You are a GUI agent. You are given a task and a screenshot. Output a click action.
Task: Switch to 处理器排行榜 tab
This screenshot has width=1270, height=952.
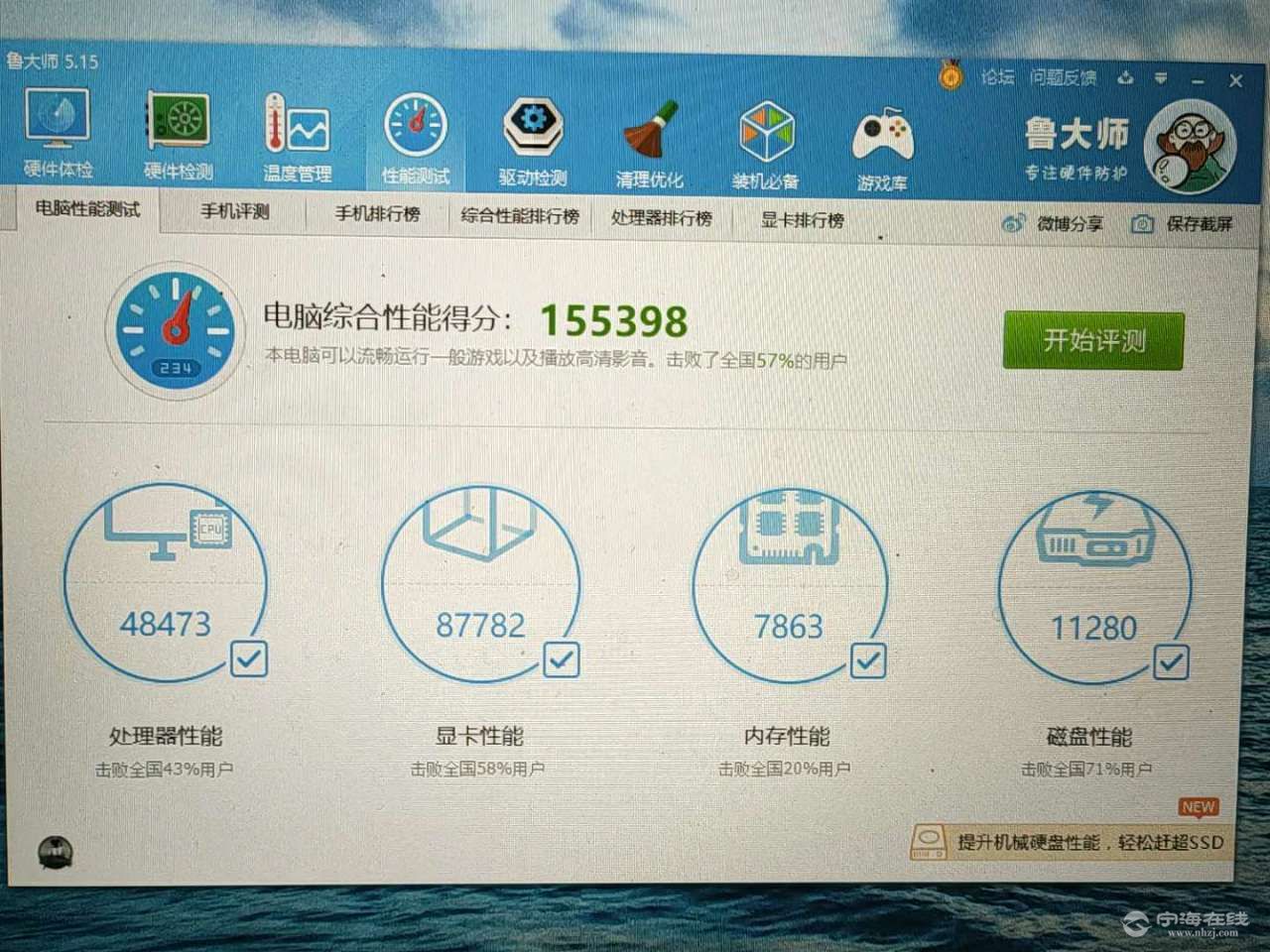(x=662, y=217)
